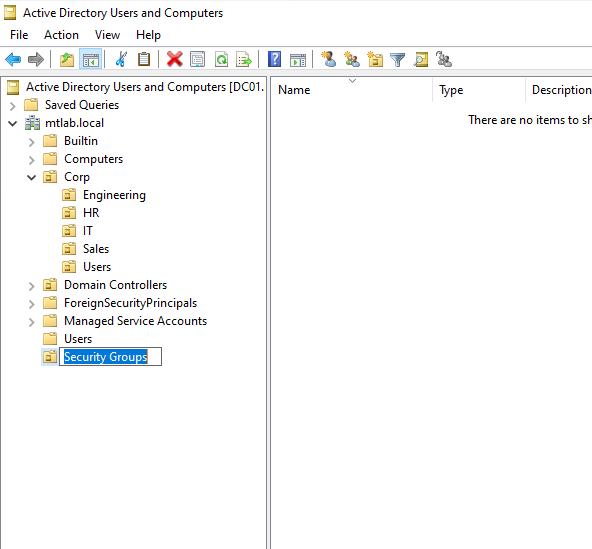Select the mtlab.local domain label
The width and height of the screenshot is (592, 549).
click(74, 123)
